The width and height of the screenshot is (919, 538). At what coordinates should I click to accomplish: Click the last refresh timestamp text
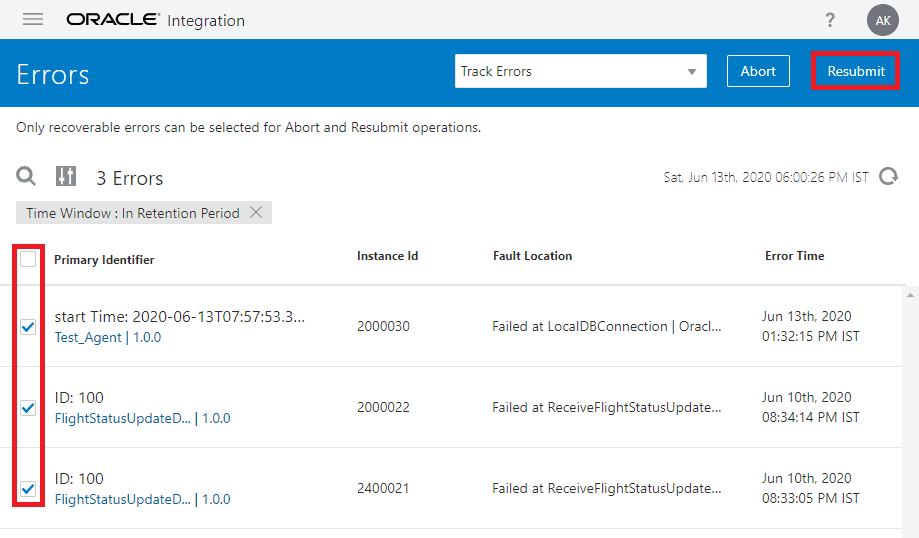pos(766,177)
